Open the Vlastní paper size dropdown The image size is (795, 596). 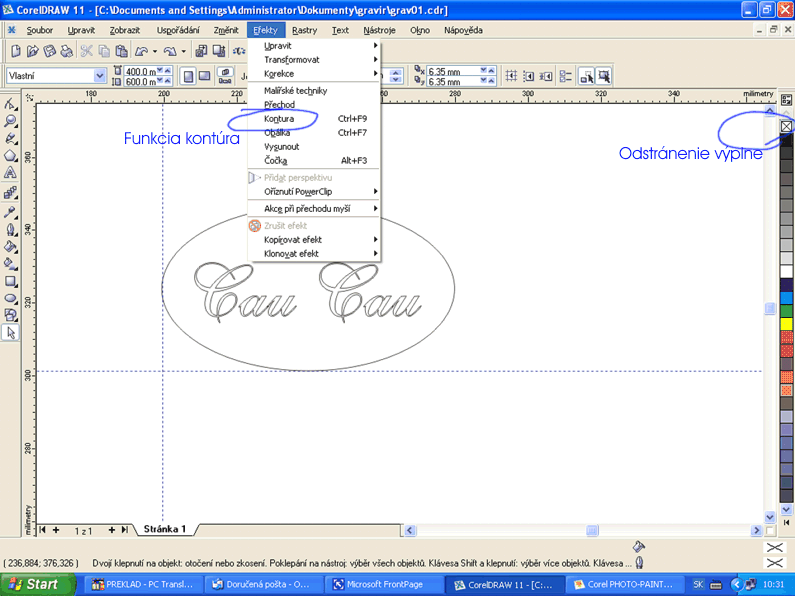(100, 76)
